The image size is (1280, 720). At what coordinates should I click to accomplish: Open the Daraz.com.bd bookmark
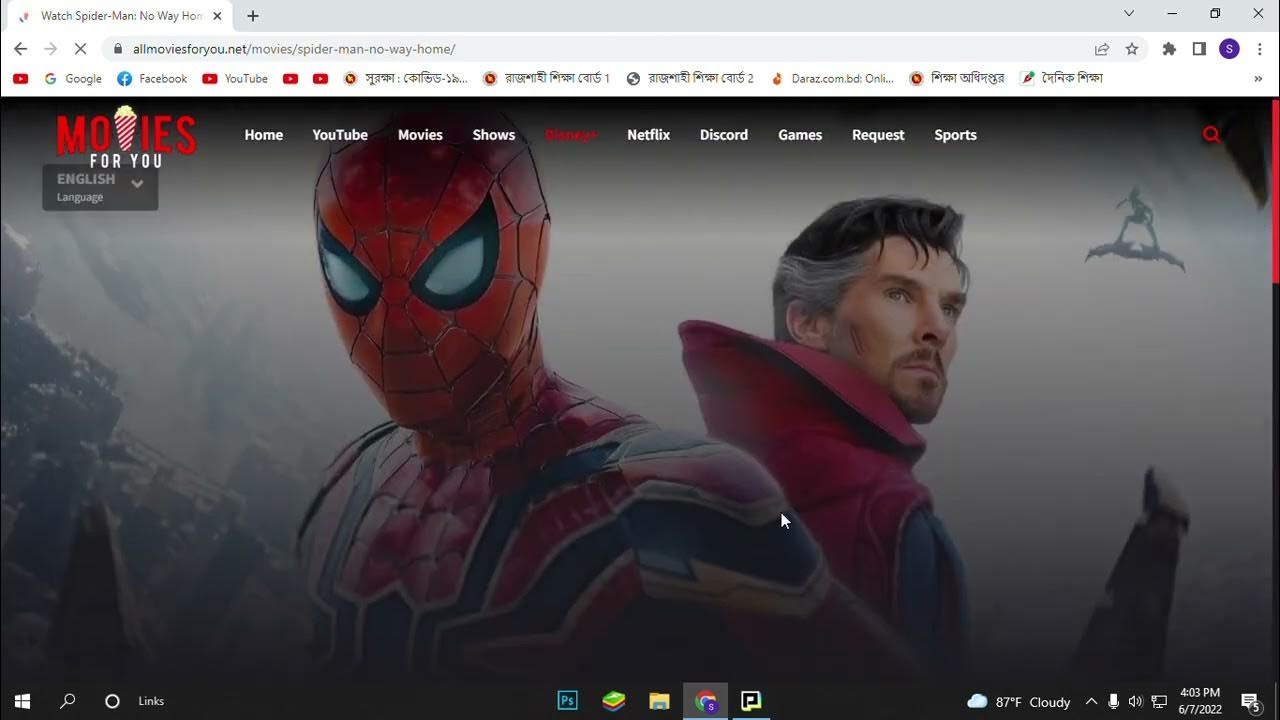coord(832,78)
